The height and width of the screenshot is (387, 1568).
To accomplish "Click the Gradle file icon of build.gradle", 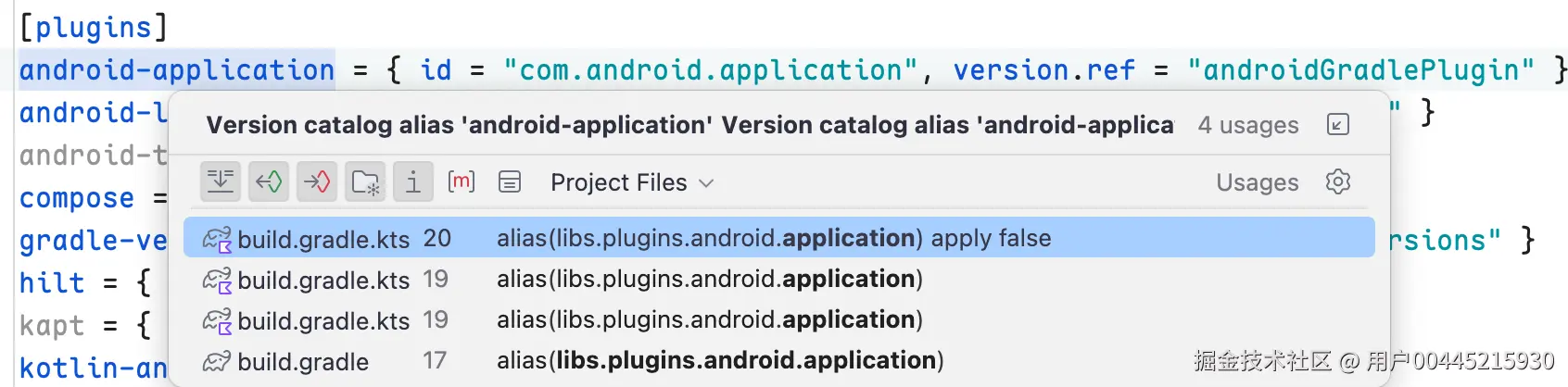I will click(x=216, y=361).
